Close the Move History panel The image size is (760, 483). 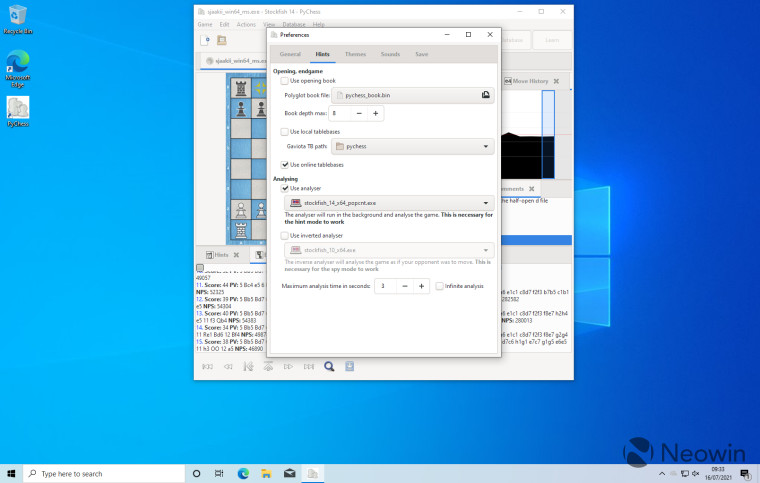[x=556, y=81]
